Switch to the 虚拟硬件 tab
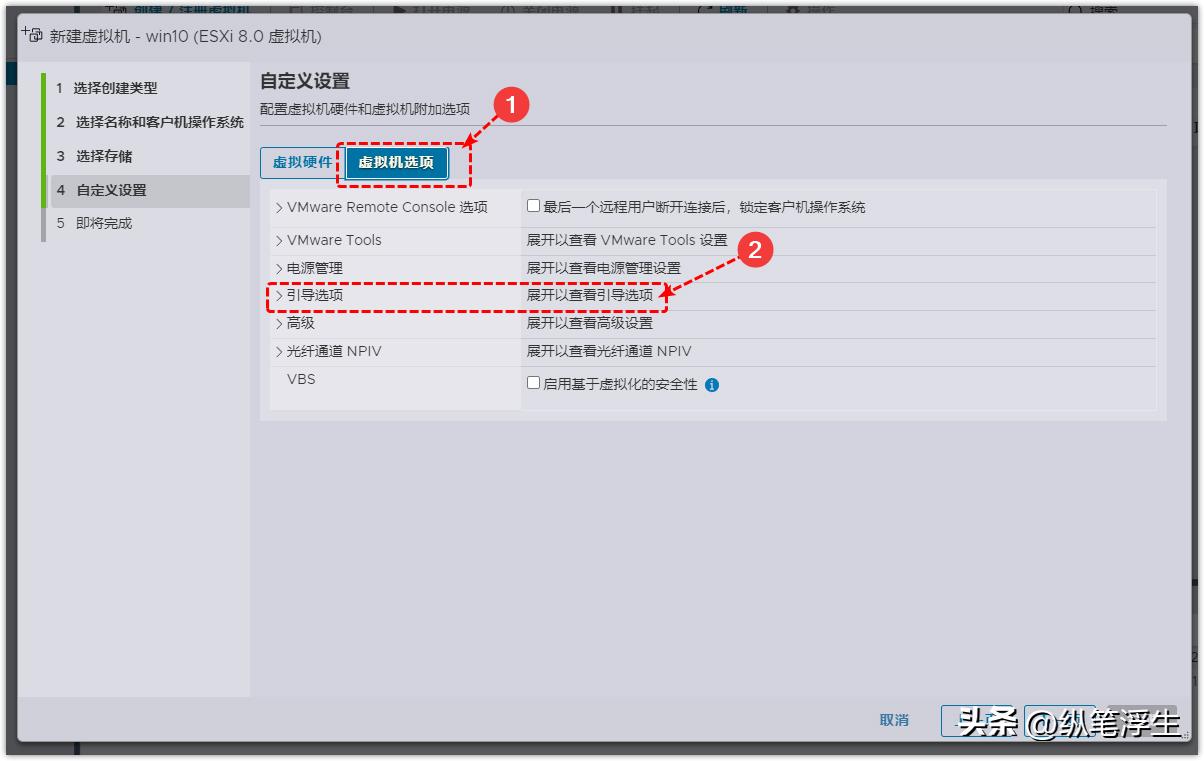The image size is (1204, 761). pyautogui.click(x=302, y=162)
